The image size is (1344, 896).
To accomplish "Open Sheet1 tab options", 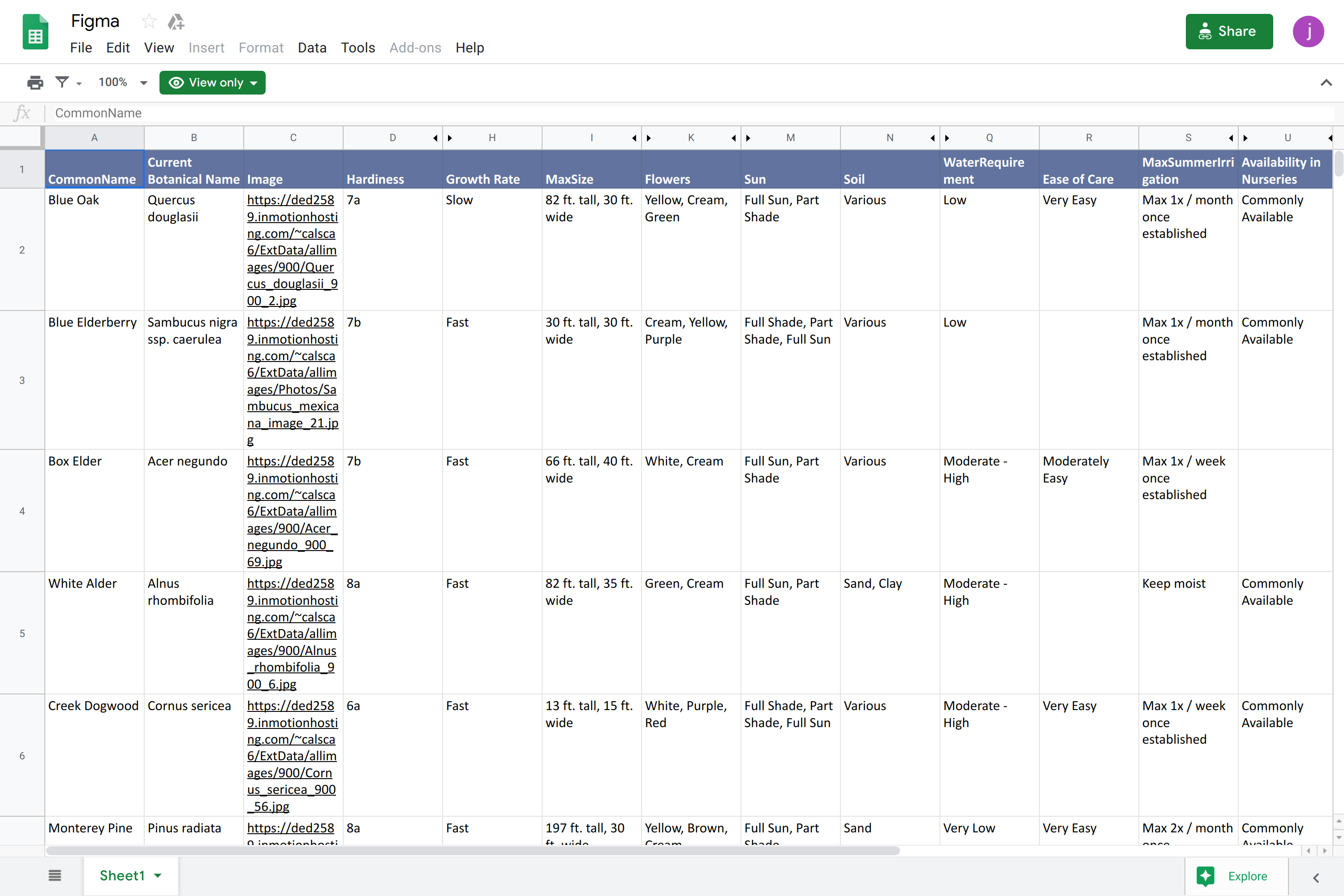I will (158, 875).
